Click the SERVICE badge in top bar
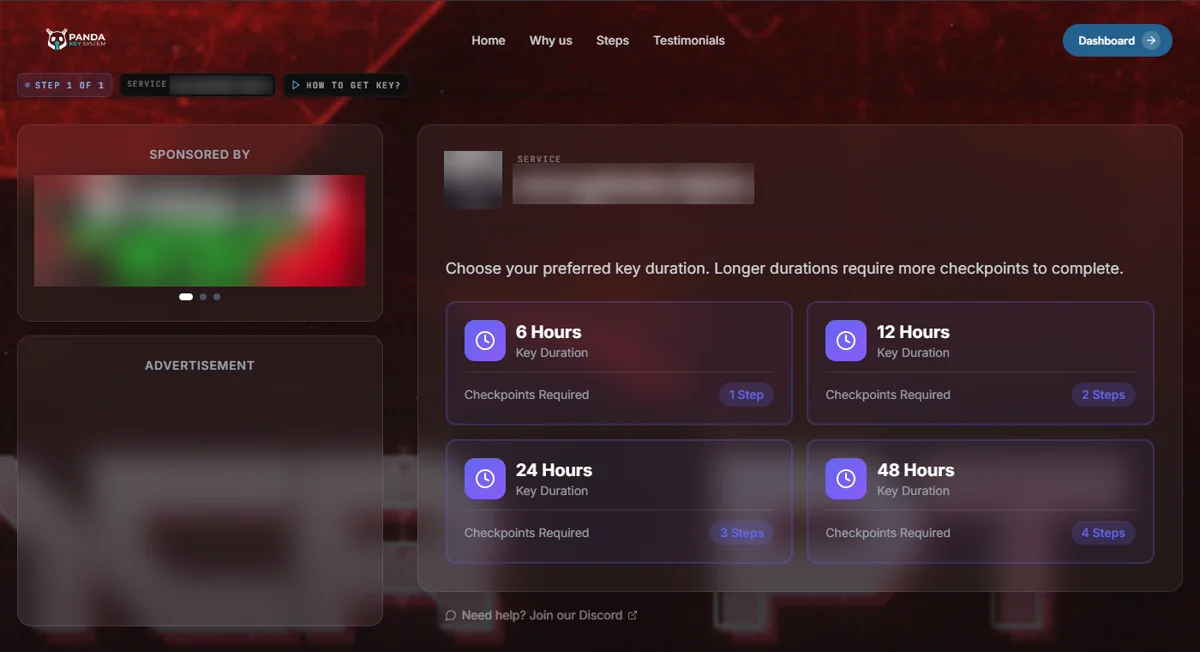Image resolution: width=1200 pixels, height=652 pixels. point(197,85)
